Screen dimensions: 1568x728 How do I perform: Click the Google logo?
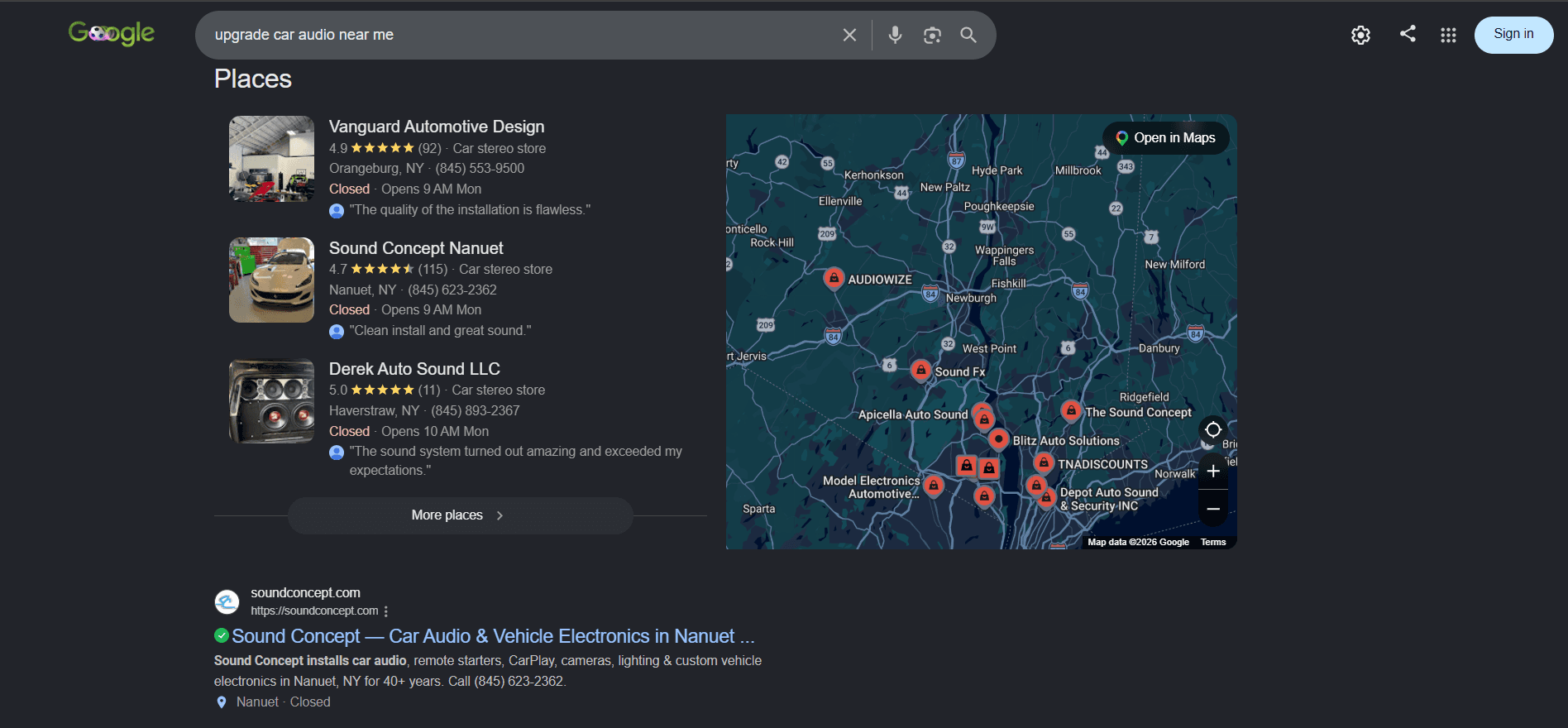(x=112, y=34)
